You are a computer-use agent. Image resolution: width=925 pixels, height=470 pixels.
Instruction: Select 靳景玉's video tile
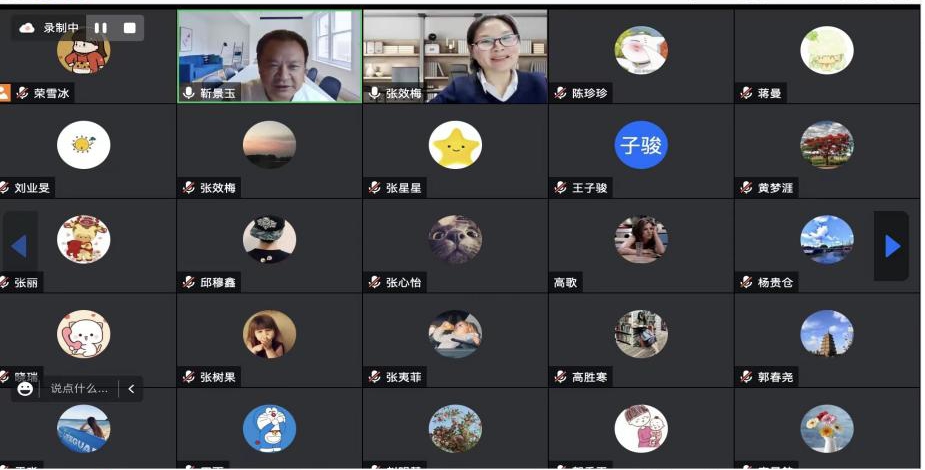click(x=270, y=56)
